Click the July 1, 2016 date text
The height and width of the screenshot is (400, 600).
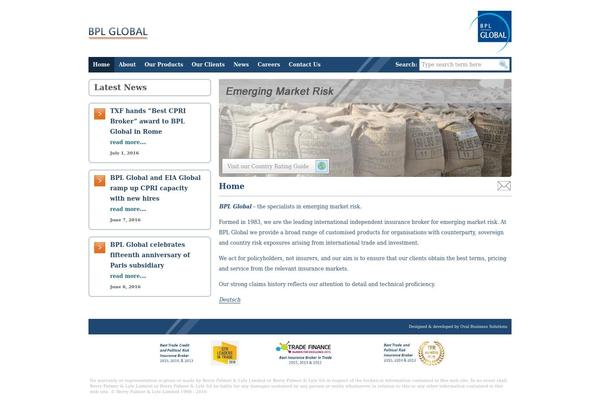click(x=124, y=153)
